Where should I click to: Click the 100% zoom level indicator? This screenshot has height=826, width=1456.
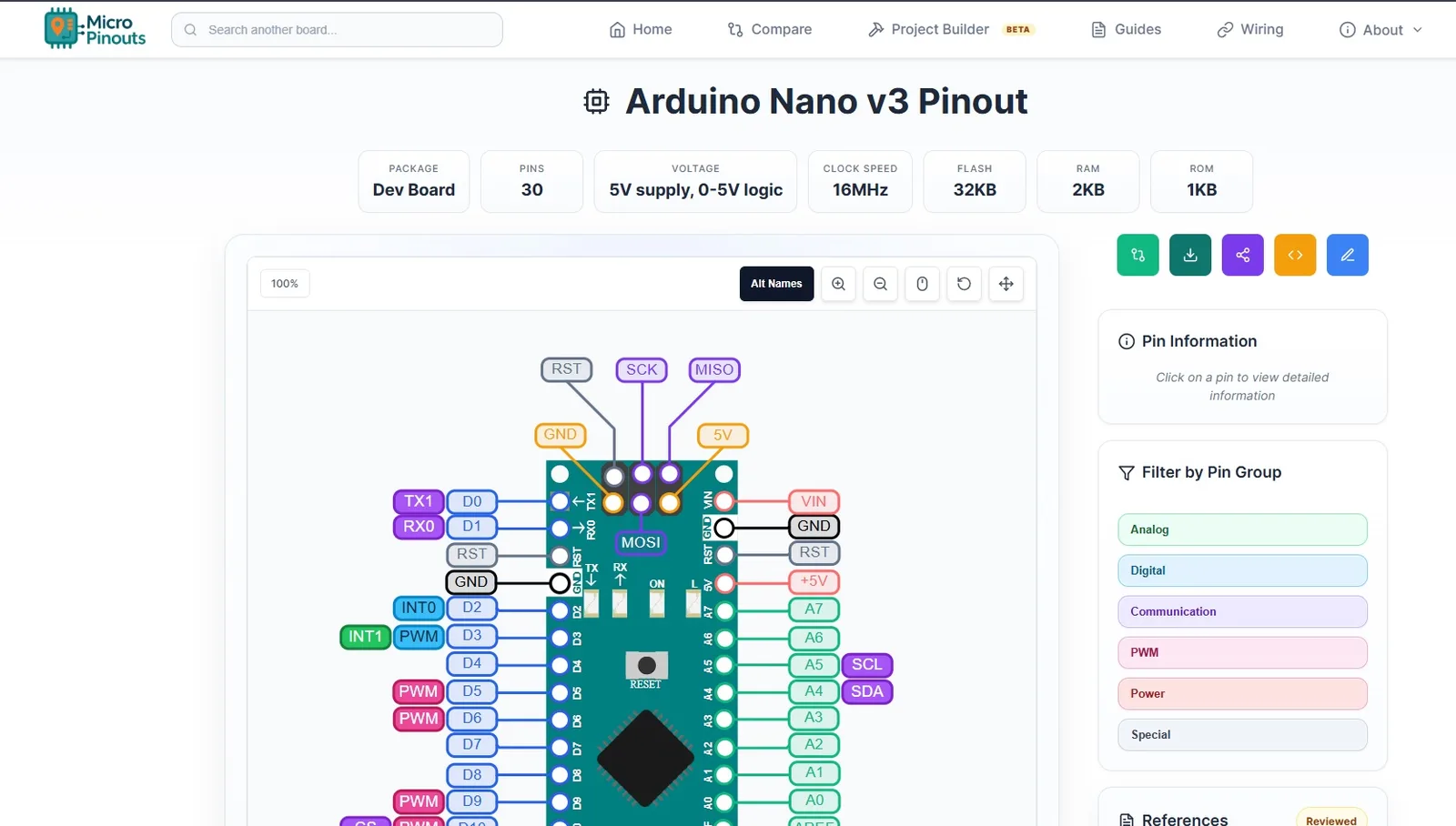[285, 284]
